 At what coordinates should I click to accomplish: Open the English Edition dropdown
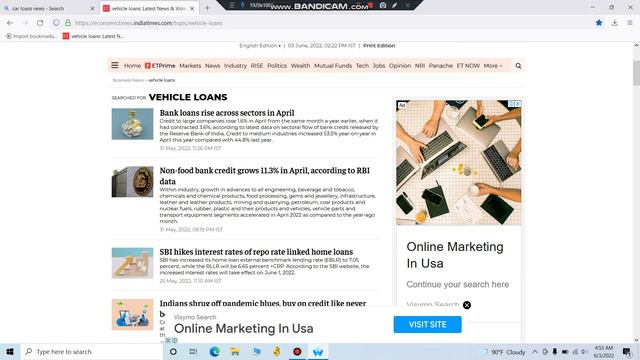(260, 46)
